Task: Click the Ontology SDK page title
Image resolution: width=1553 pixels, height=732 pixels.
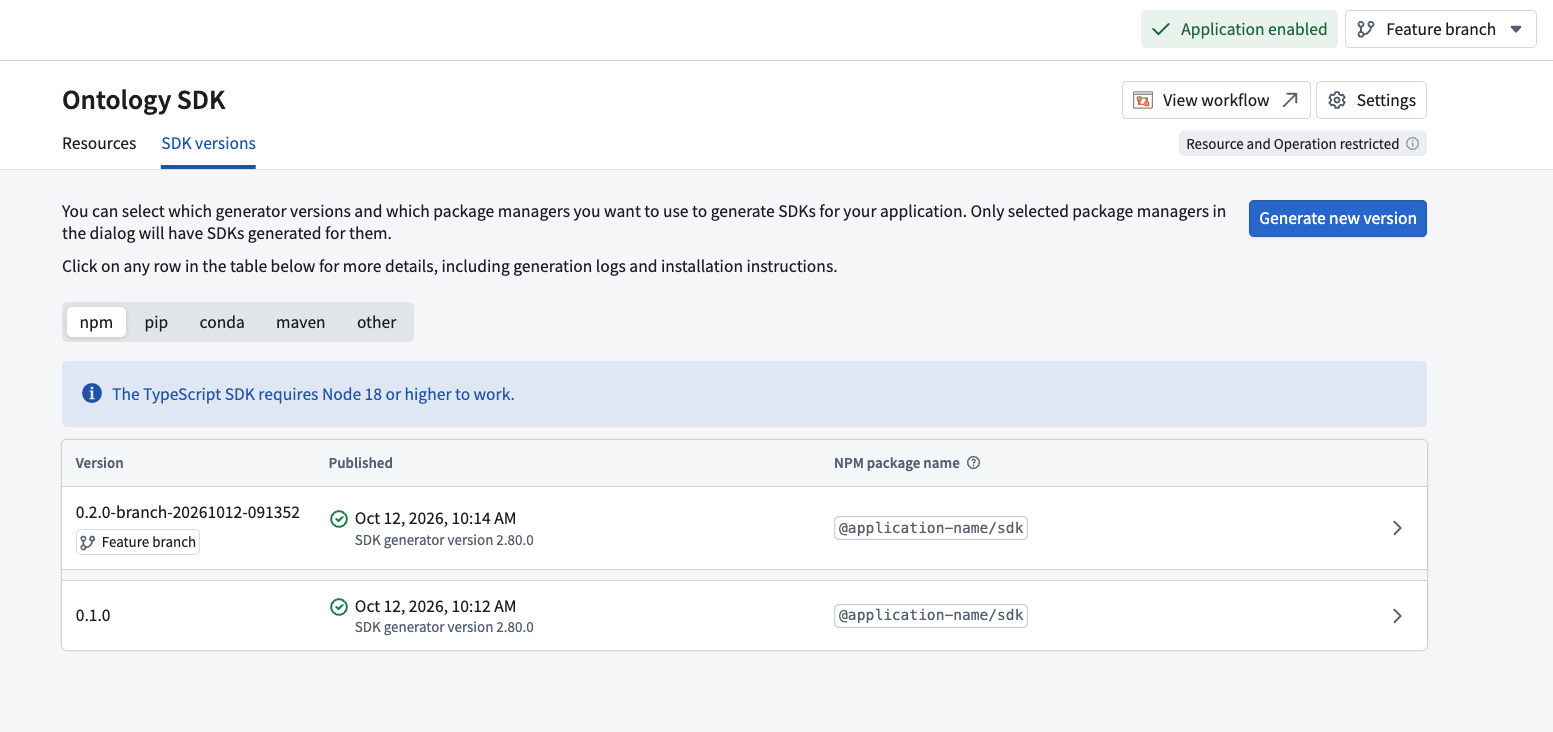Action: point(144,100)
